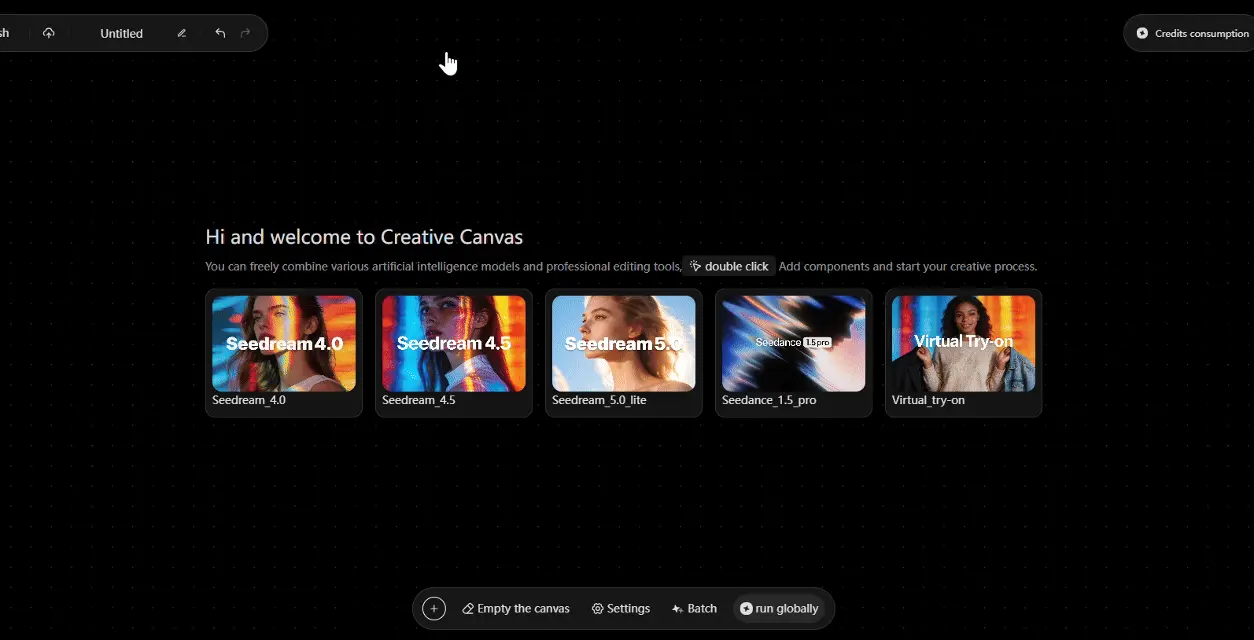Click the plus add-component icon
Viewport: 1254px width, 640px height.
[x=434, y=608]
